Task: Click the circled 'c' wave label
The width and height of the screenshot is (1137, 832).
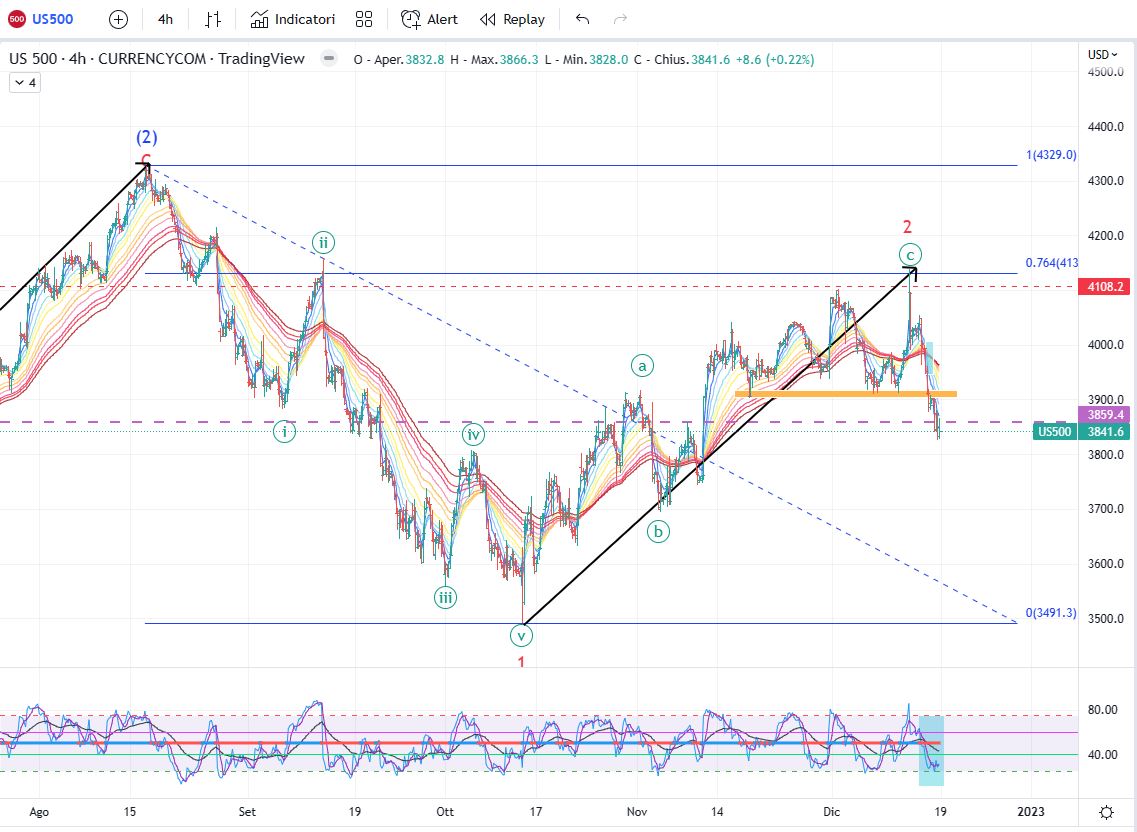Action: (x=909, y=253)
